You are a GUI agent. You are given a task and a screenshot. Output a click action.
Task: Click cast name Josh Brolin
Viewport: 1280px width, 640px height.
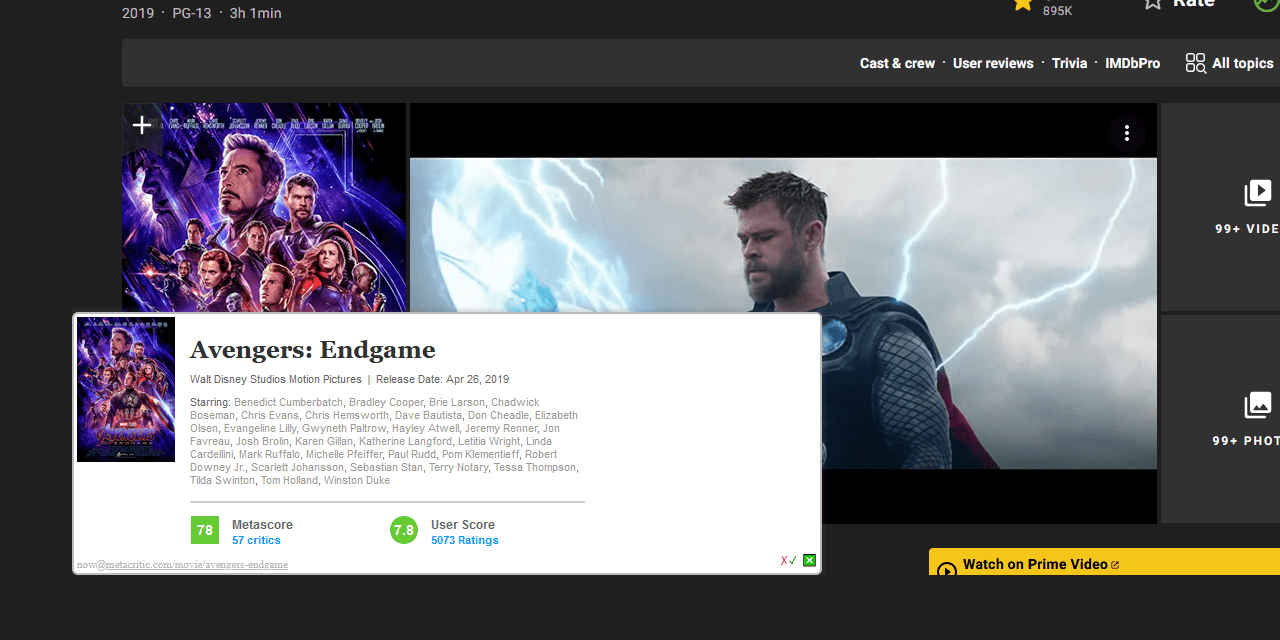click(x=262, y=441)
